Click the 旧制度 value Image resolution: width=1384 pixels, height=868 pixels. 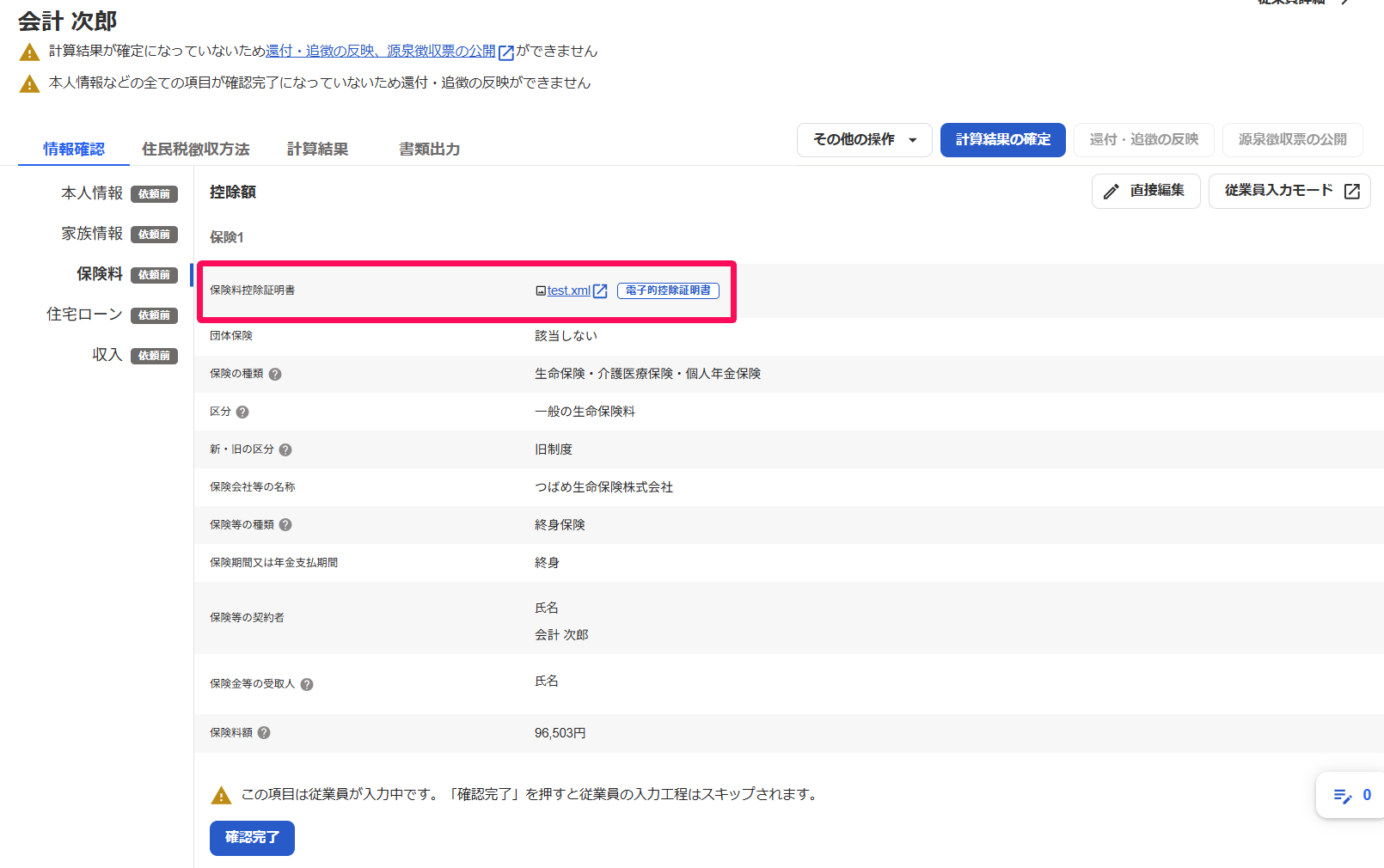pos(554,449)
